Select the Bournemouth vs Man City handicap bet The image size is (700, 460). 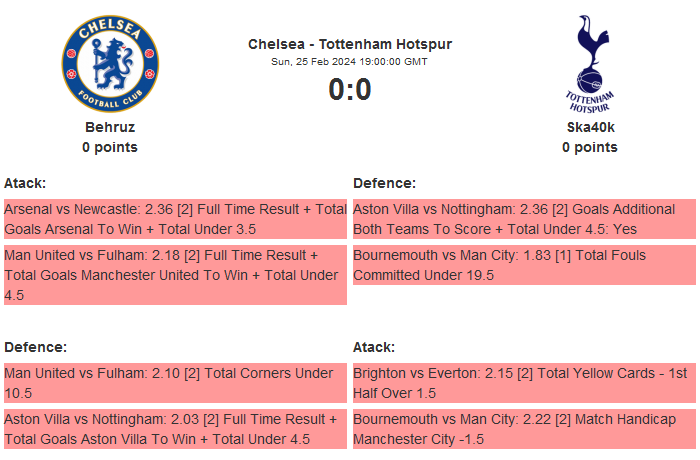pos(524,429)
